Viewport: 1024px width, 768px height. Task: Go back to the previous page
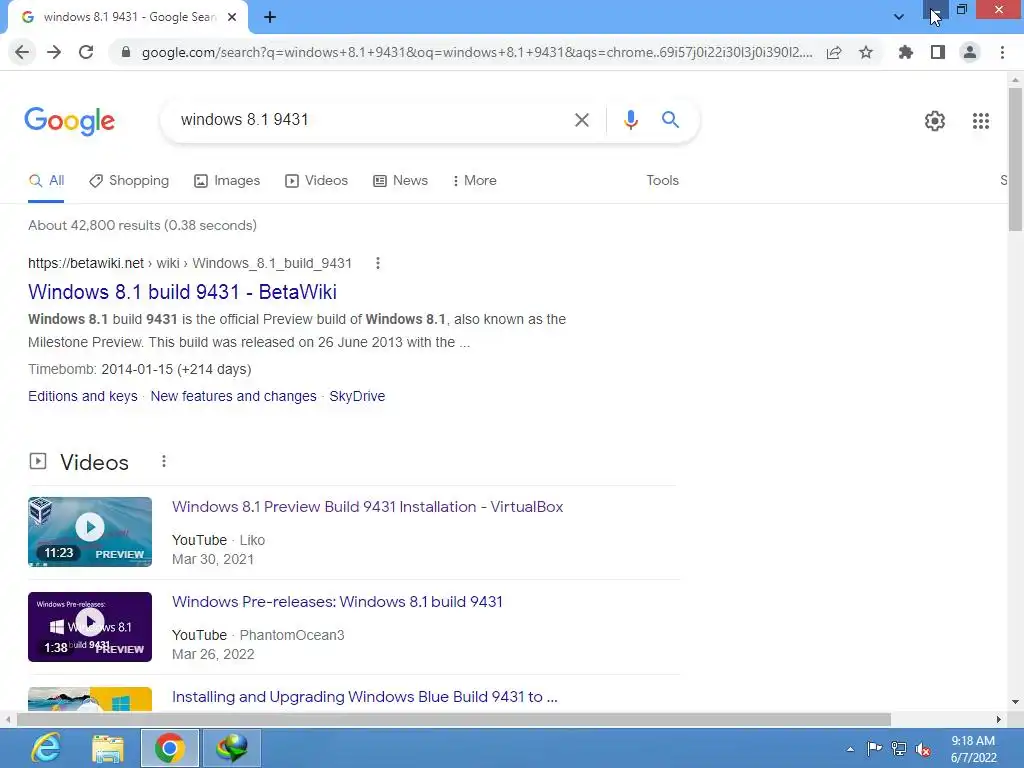[x=22, y=52]
